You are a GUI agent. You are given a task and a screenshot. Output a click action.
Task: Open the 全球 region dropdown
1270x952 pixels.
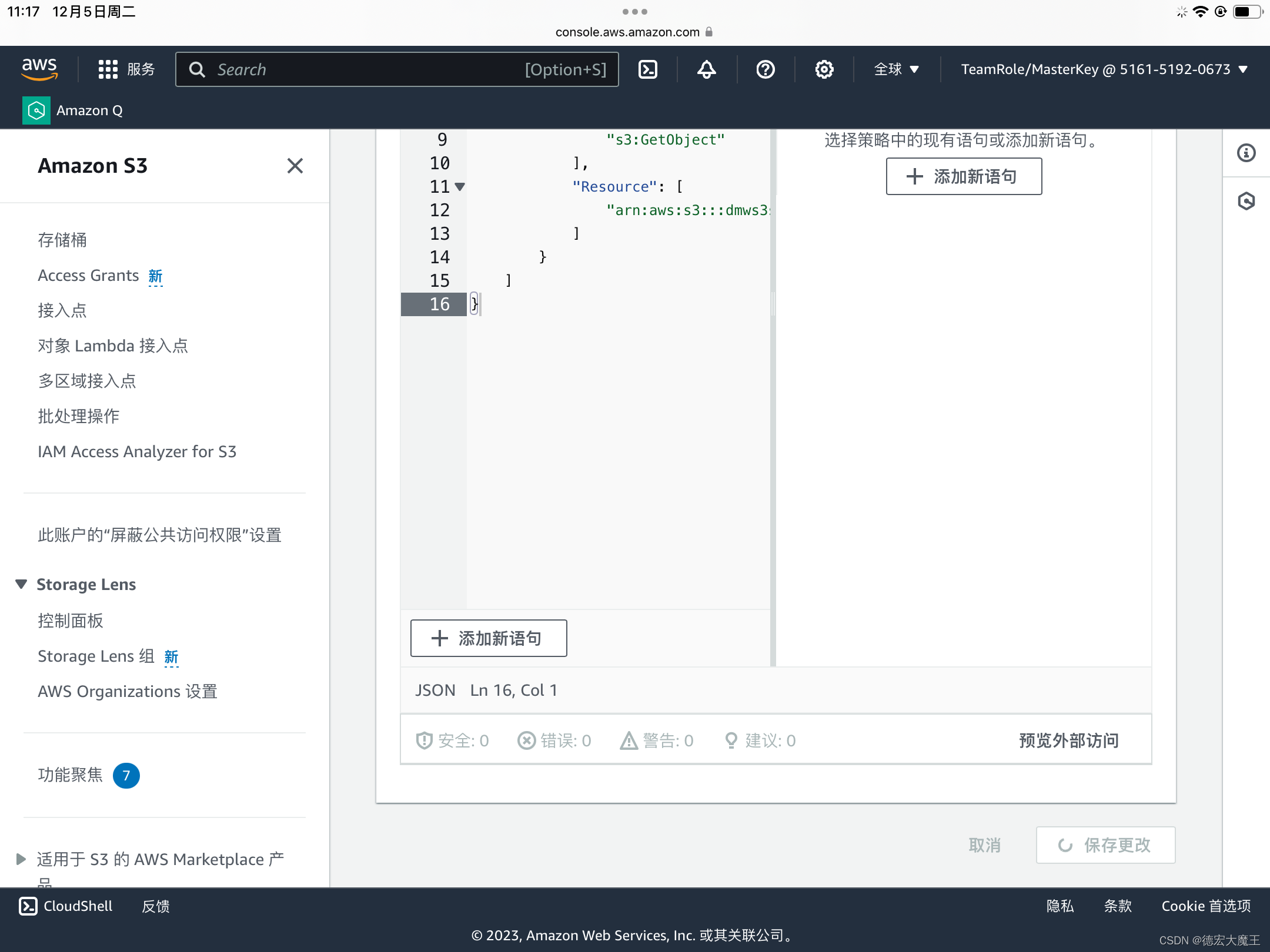(897, 69)
